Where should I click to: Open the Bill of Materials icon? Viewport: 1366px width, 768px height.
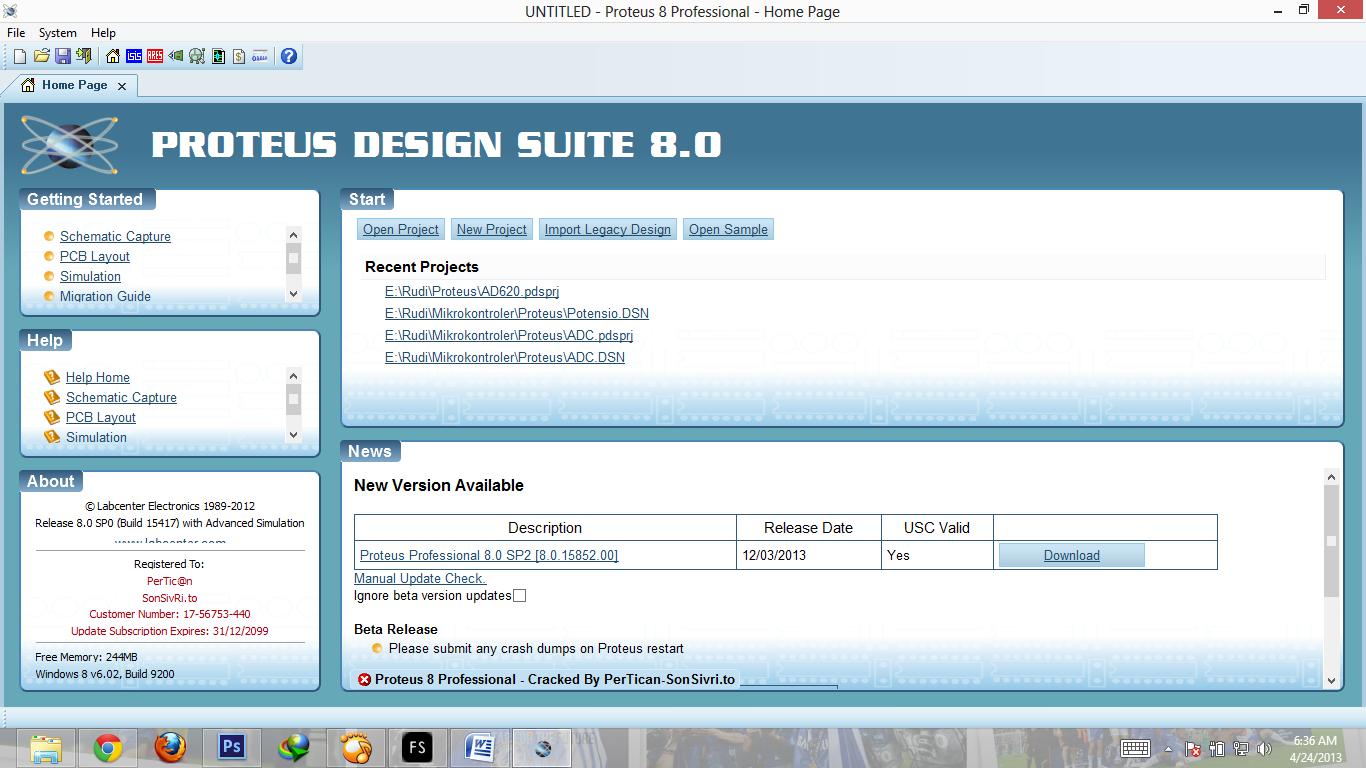[x=239, y=56]
